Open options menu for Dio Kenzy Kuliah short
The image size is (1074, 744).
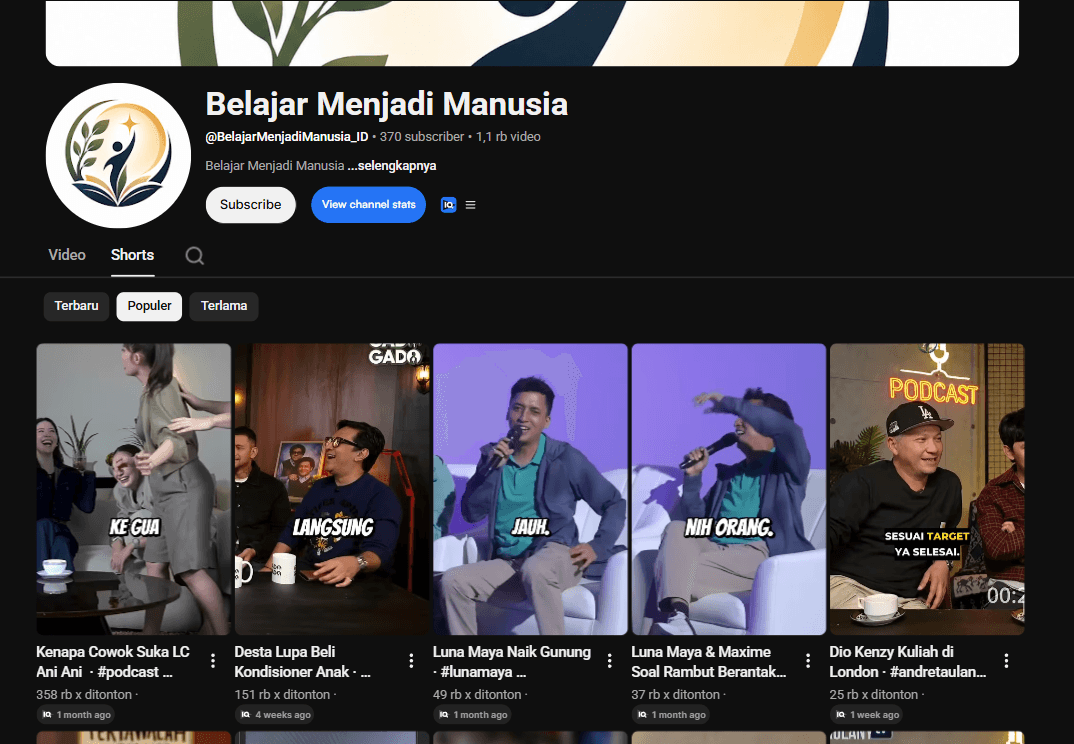(1006, 660)
